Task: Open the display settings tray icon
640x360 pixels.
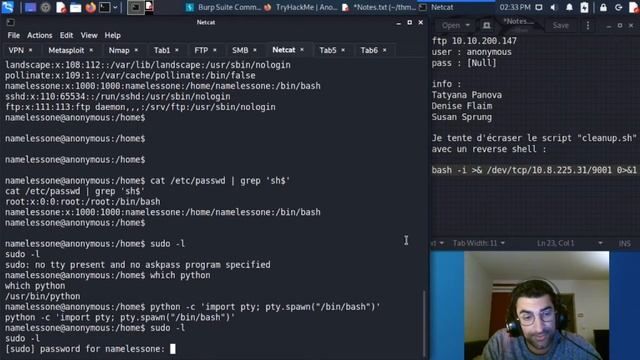Action: pyautogui.click(x=539, y=7)
